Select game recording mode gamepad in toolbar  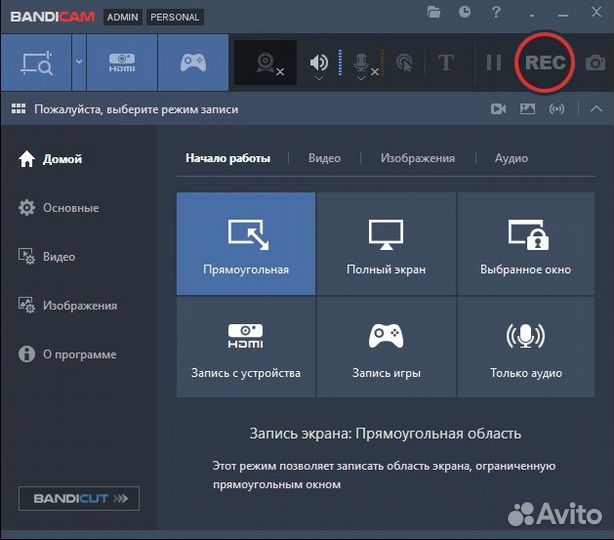193,63
